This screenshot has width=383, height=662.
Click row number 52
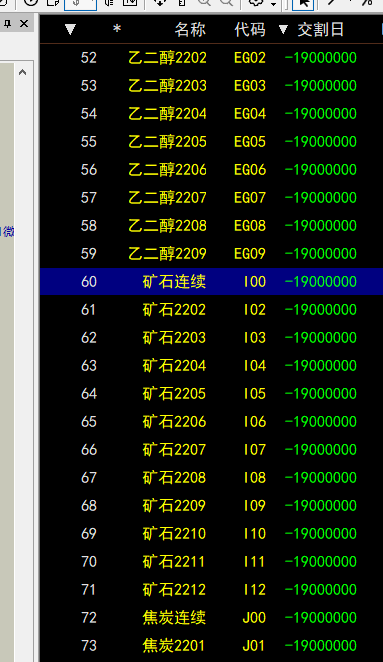pos(89,57)
